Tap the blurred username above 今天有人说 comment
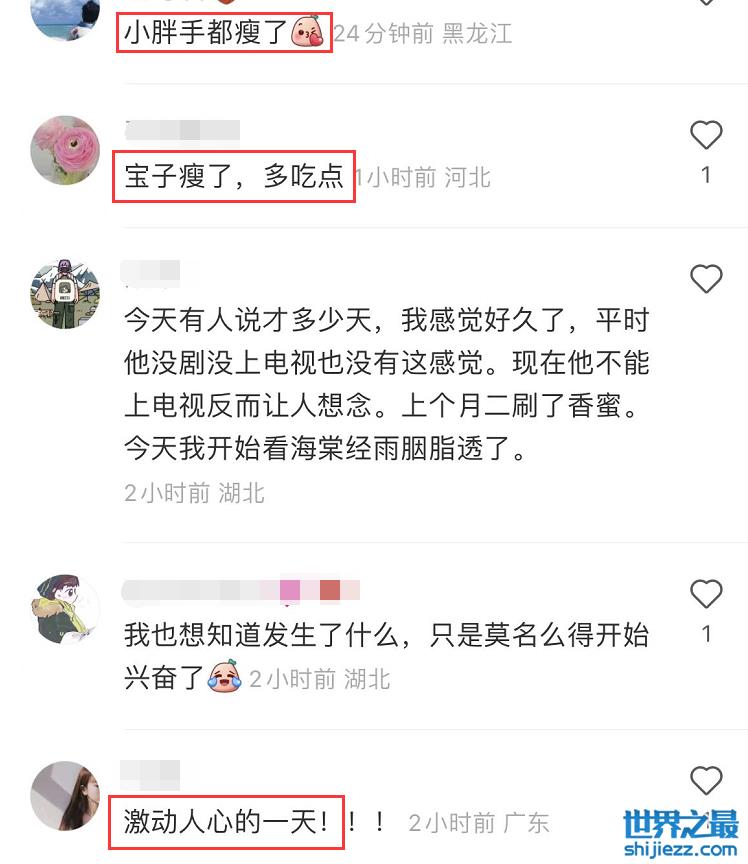The width and height of the screenshot is (748, 864). click(150, 274)
